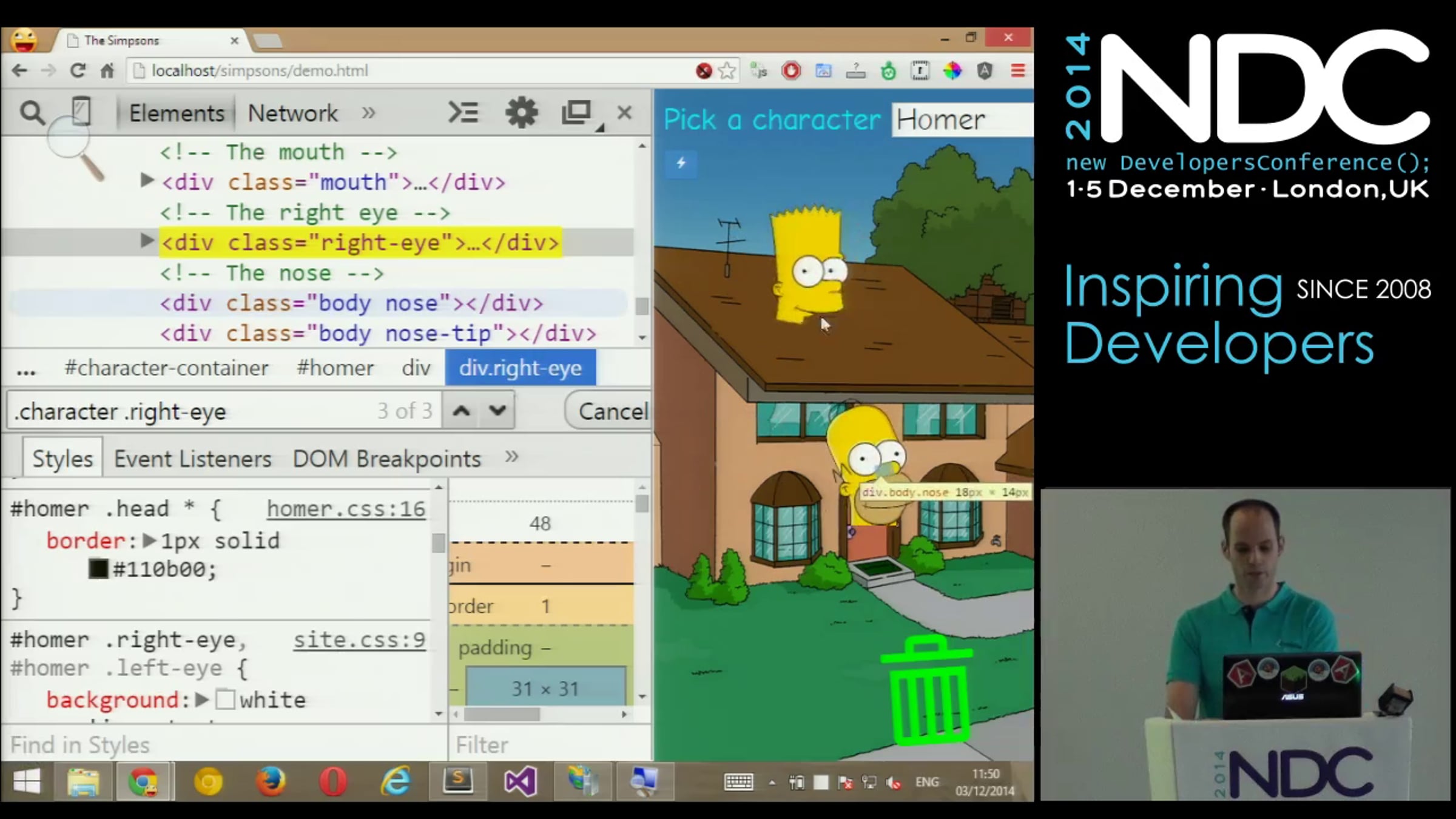Expand the background shorthand property triangle
1456x819 pixels.
click(202, 699)
